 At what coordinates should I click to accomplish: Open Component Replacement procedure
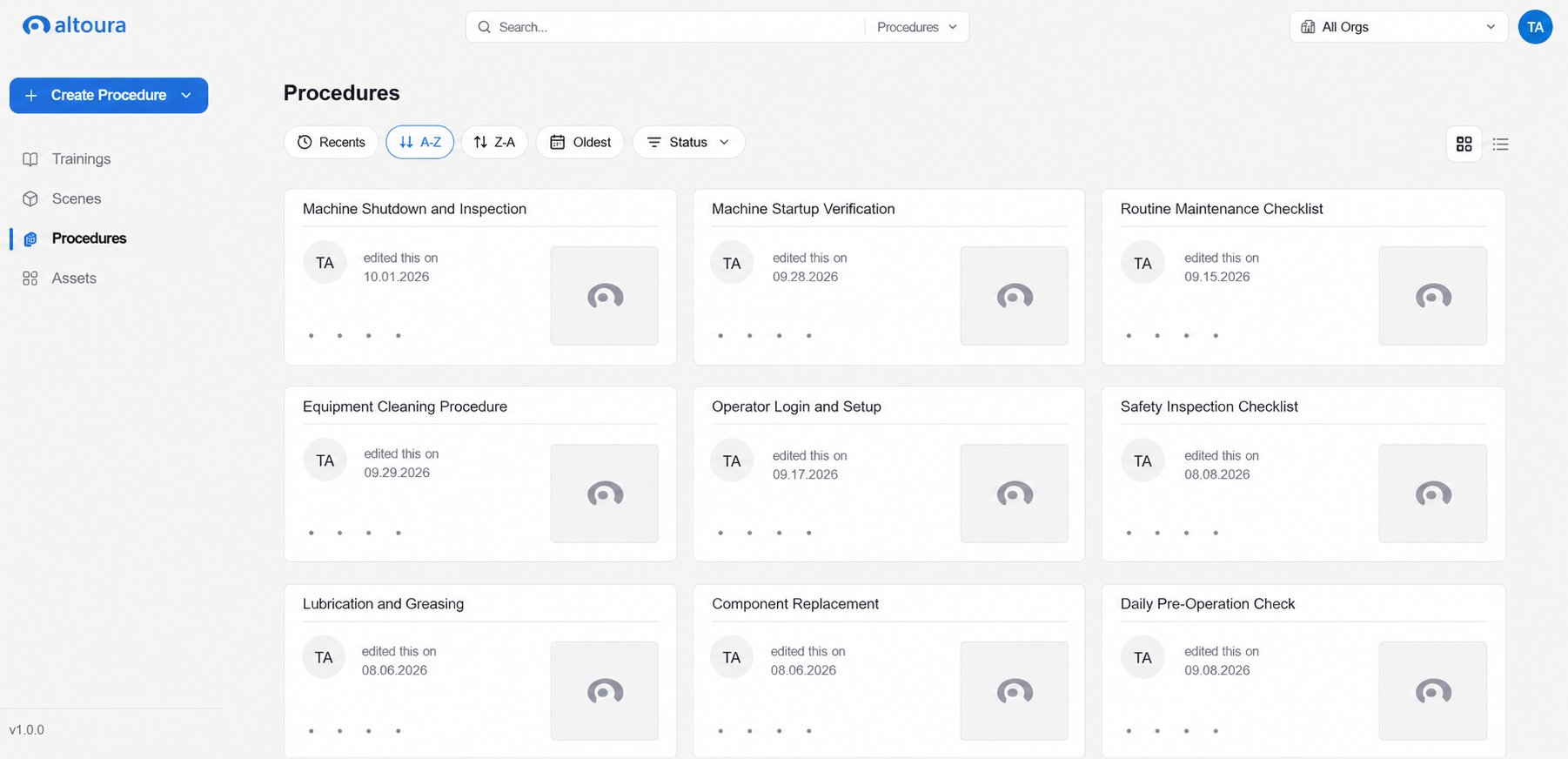(x=795, y=604)
